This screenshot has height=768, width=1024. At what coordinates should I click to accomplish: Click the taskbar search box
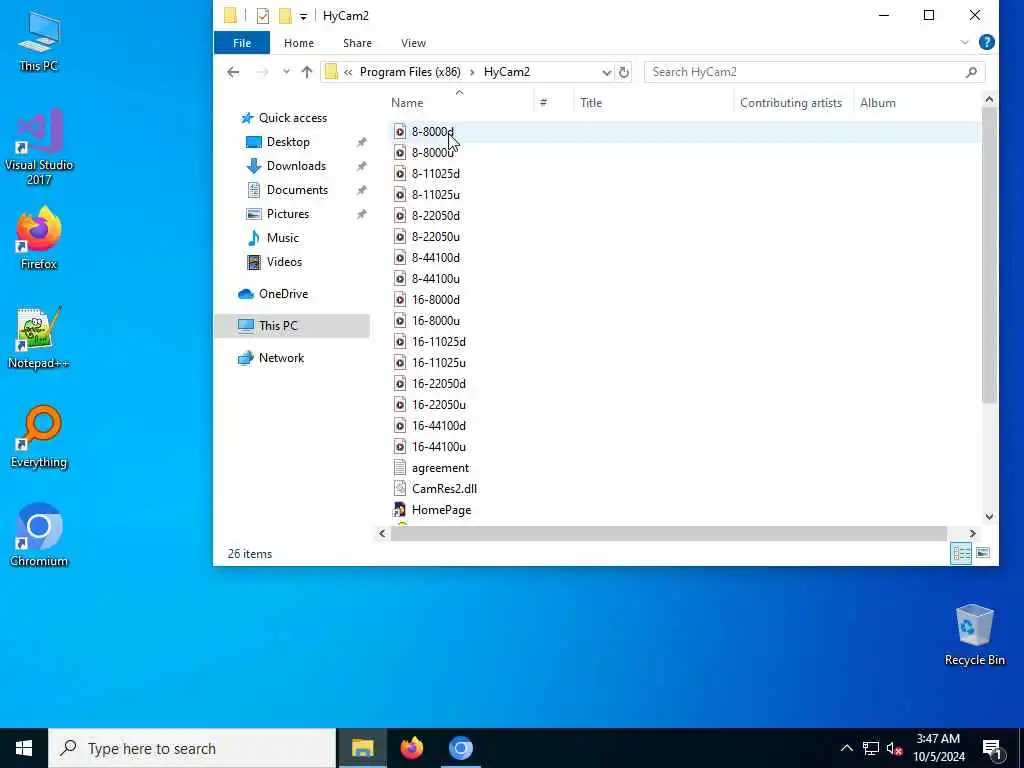coord(192,748)
